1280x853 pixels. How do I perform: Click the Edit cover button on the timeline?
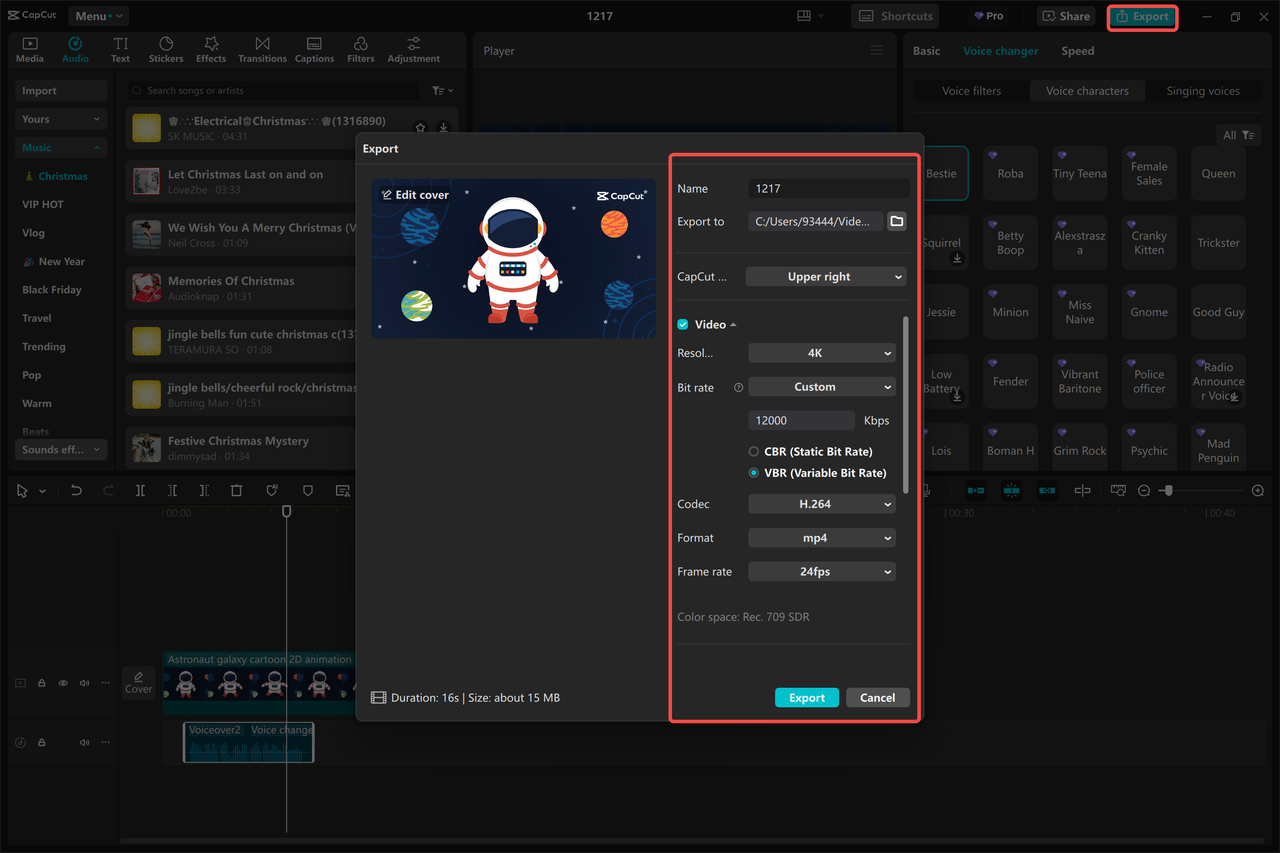click(x=138, y=683)
